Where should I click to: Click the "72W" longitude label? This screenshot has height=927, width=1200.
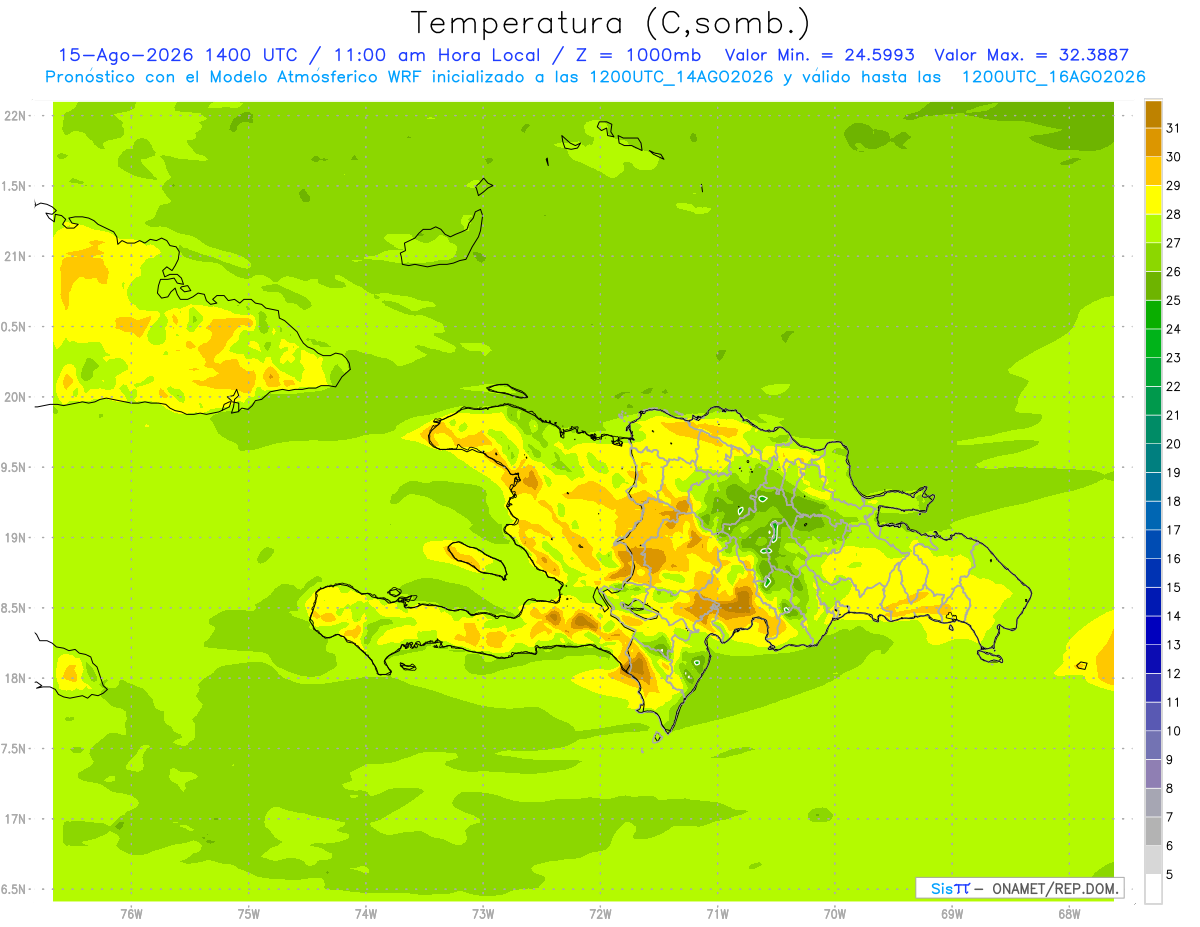[601, 914]
